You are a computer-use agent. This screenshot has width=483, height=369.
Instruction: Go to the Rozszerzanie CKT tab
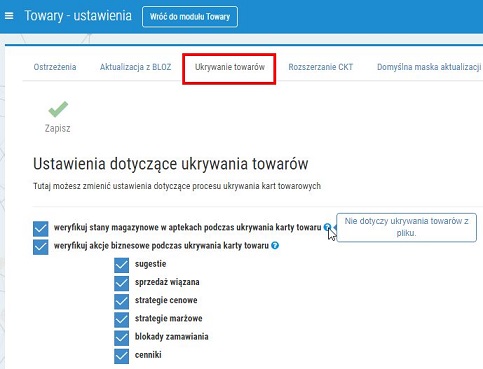point(321,67)
